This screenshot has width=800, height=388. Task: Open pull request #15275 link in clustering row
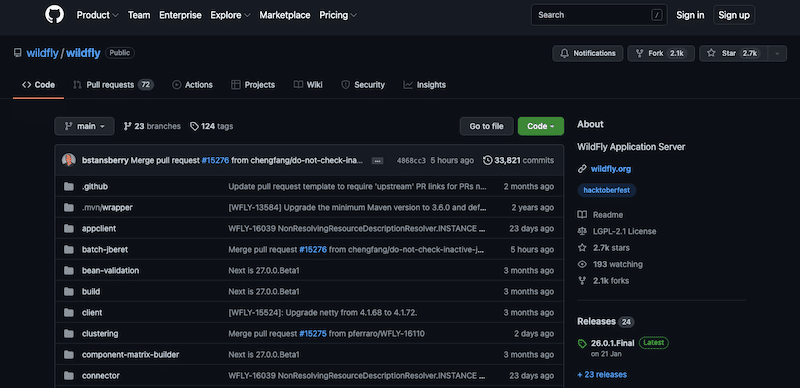pyautogui.click(x=313, y=333)
